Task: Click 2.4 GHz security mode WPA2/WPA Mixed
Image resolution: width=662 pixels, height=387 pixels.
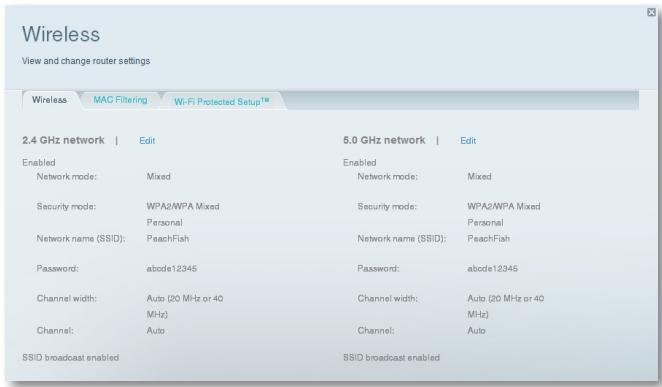Action: click(183, 214)
